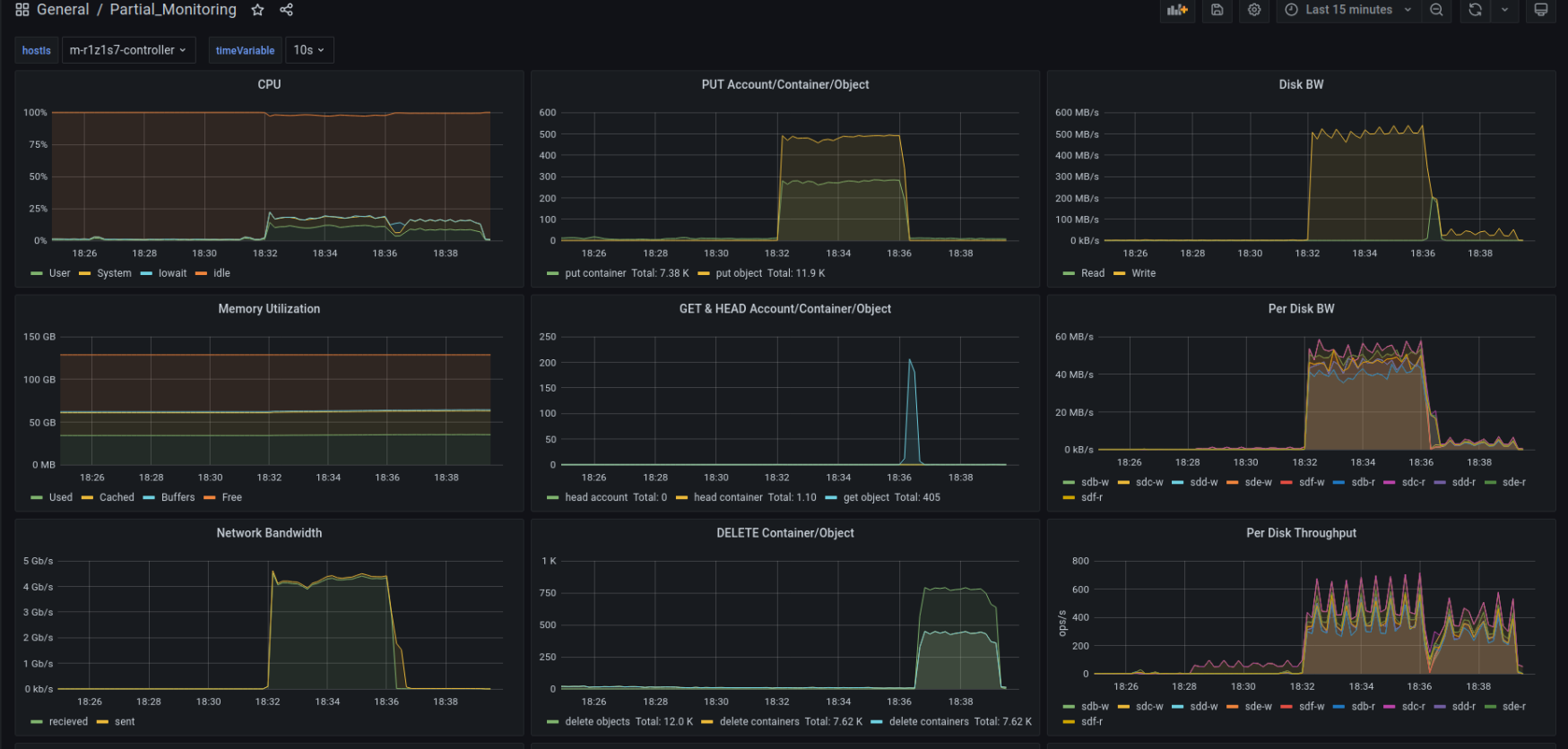Open the m-r1z1s7-controller host dropdown
The image size is (1568, 749).
(x=128, y=50)
